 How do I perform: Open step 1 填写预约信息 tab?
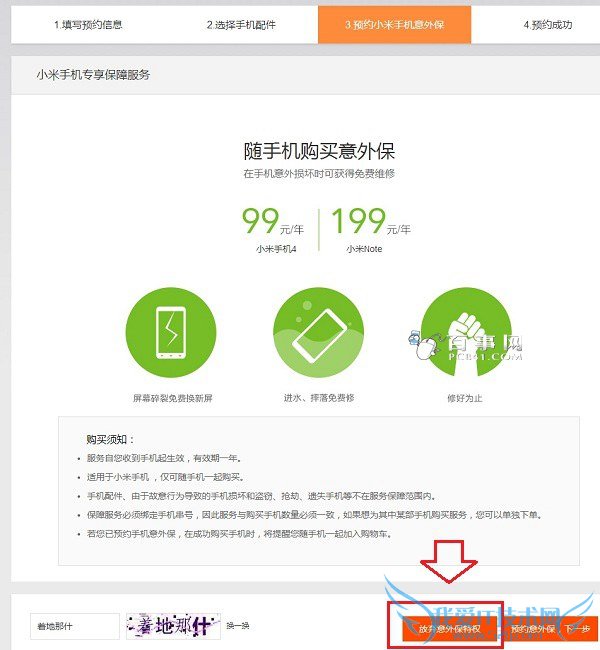(x=88, y=25)
